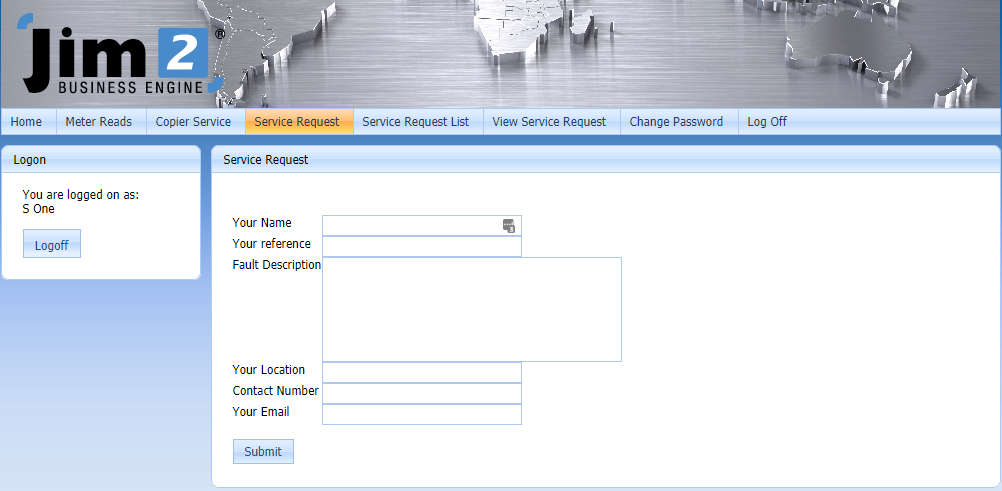The width and height of the screenshot is (1002, 491).
Task: Choose Log Off in the navigation bar
Action: point(767,121)
